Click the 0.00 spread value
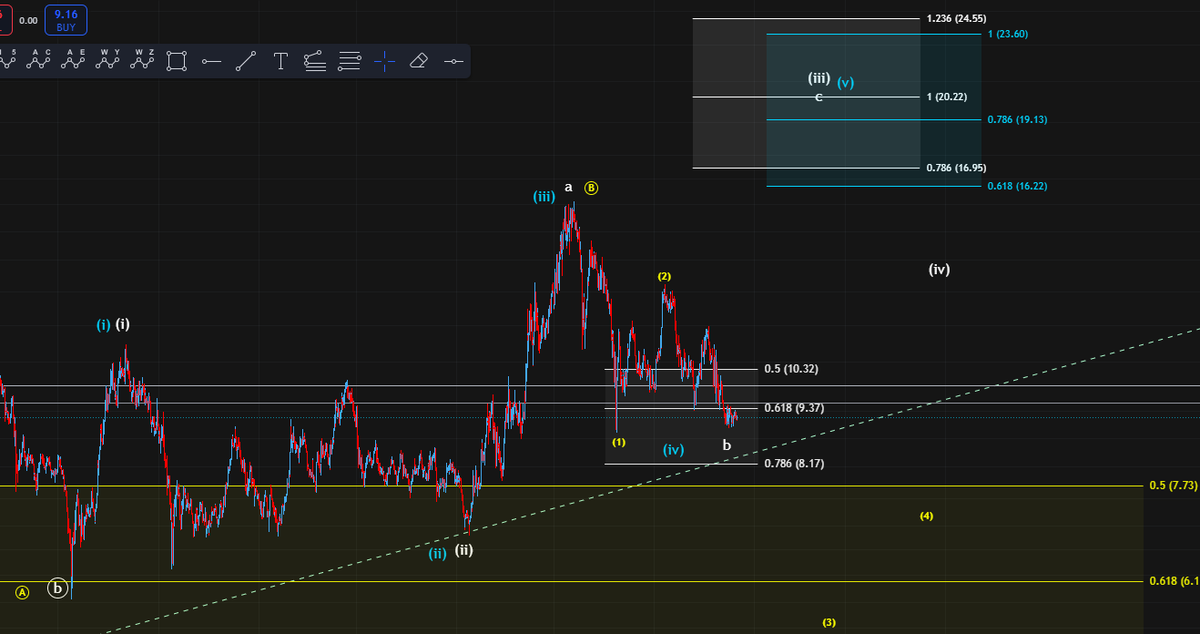Image resolution: width=1200 pixels, height=634 pixels. 28,20
